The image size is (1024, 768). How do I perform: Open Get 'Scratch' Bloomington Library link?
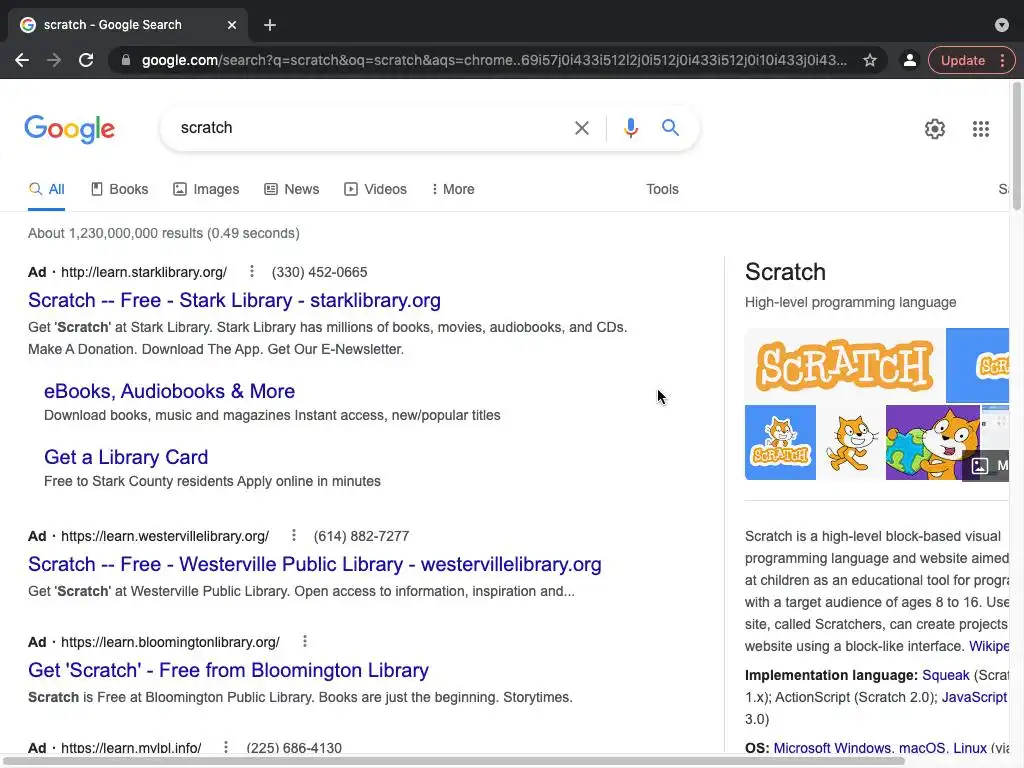229,670
